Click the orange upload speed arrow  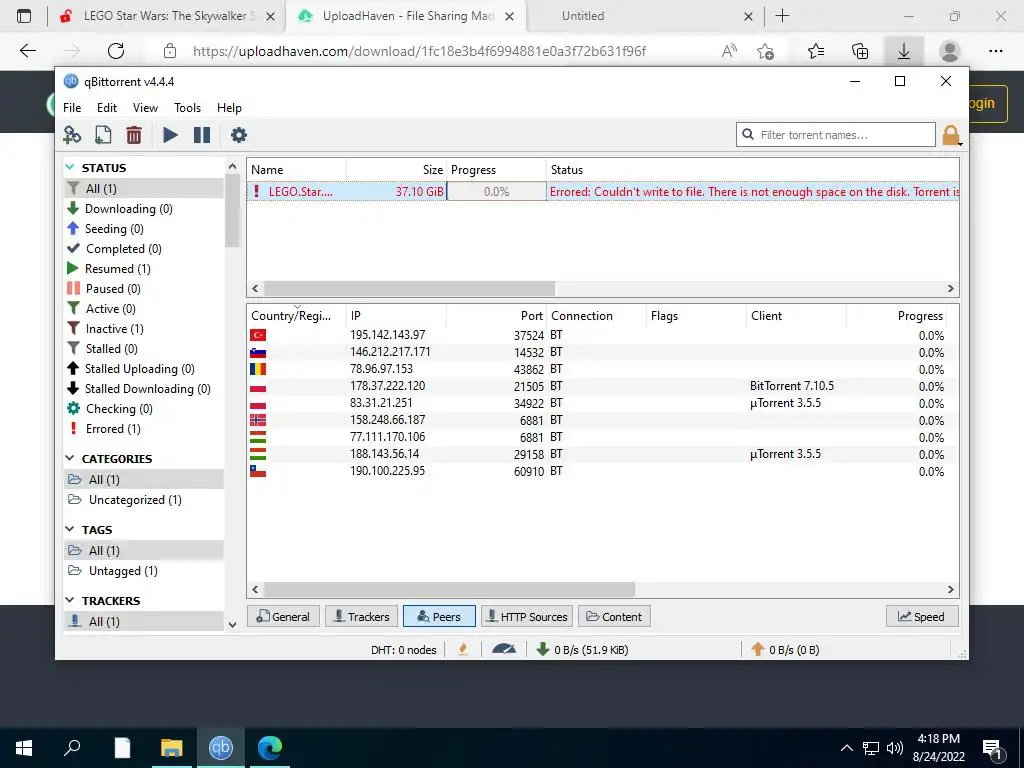tap(758, 649)
